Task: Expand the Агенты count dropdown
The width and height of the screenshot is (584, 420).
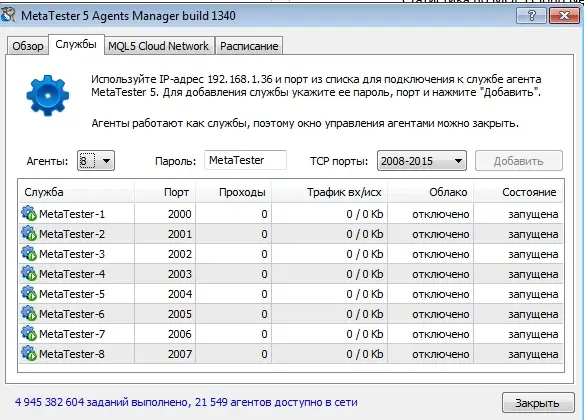Action: (96, 161)
